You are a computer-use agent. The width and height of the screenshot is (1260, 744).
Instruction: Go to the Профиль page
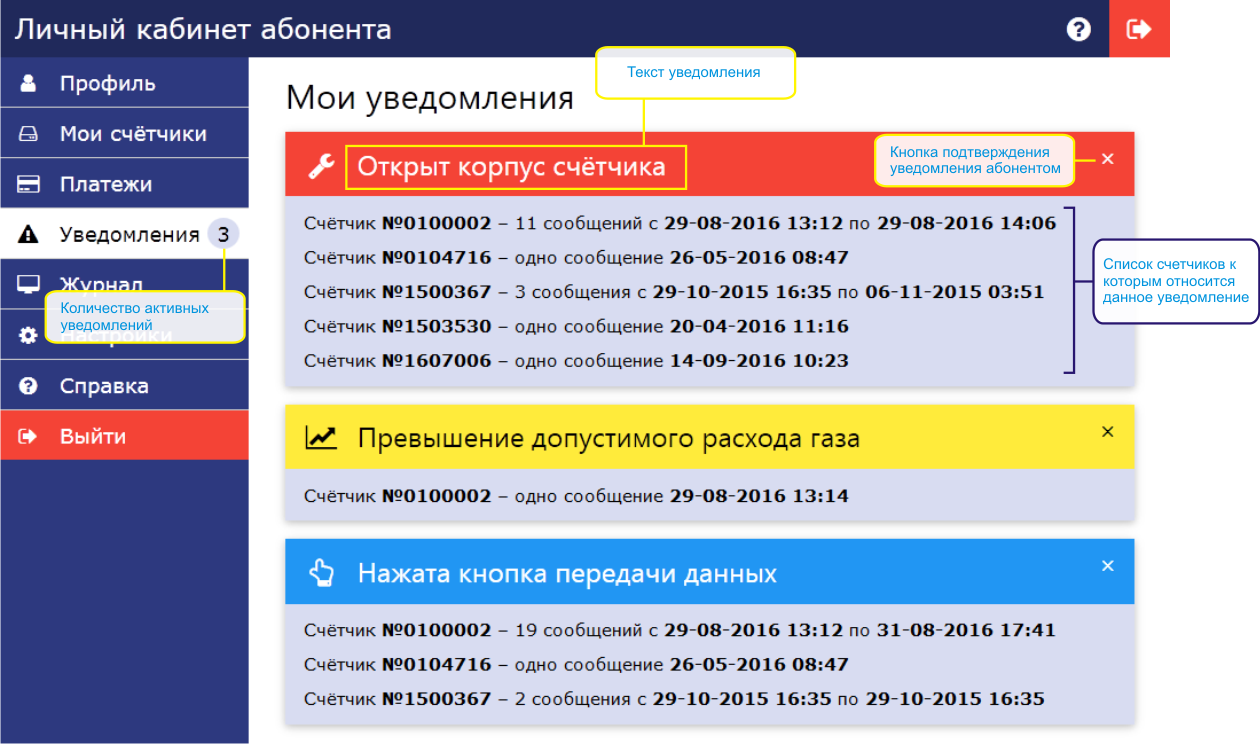107,83
